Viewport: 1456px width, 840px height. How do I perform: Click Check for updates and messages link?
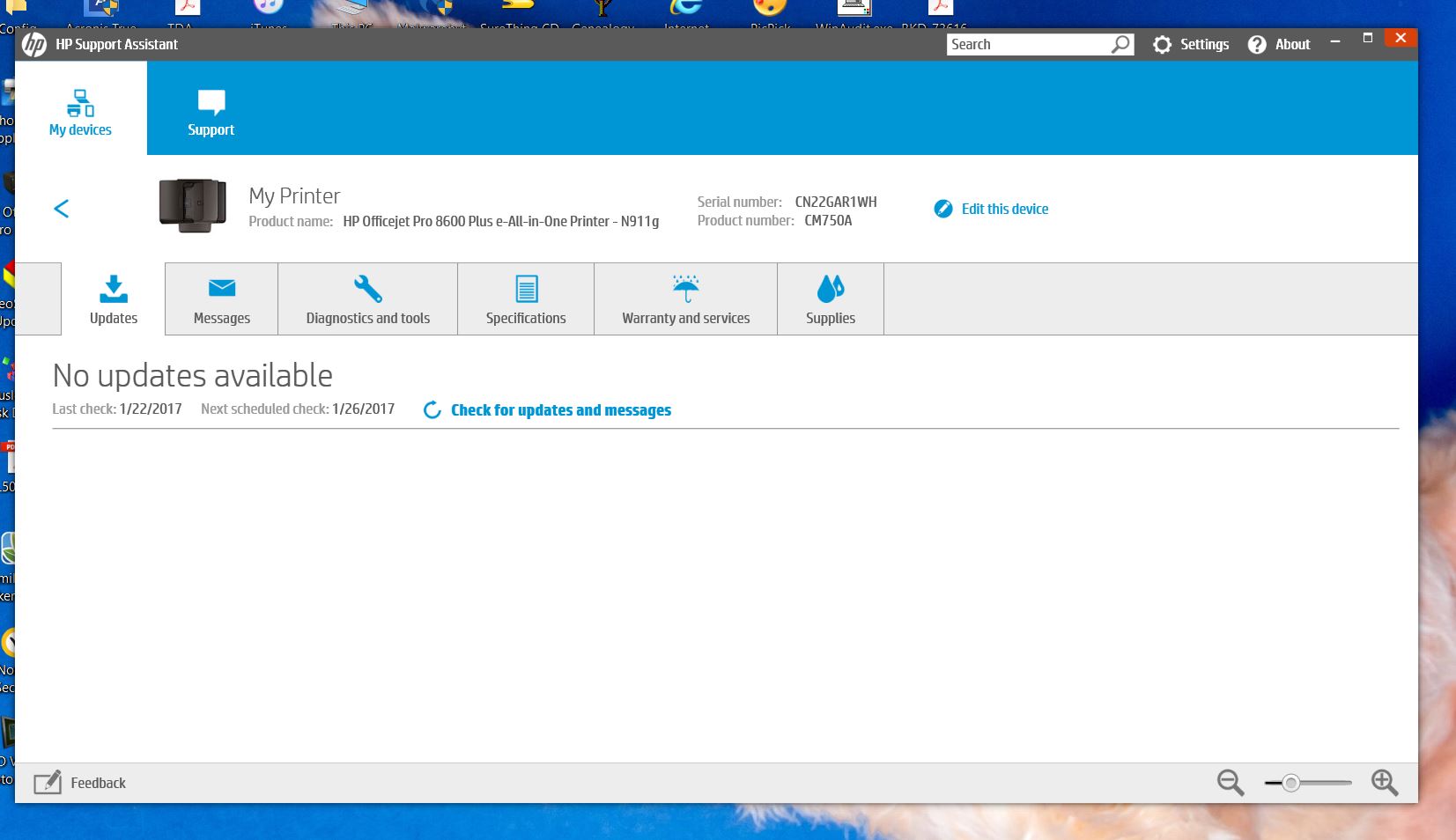[560, 410]
